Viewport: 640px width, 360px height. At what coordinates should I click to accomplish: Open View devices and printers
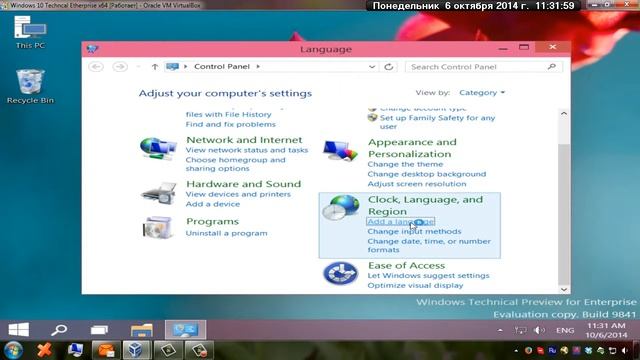[238, 194]
